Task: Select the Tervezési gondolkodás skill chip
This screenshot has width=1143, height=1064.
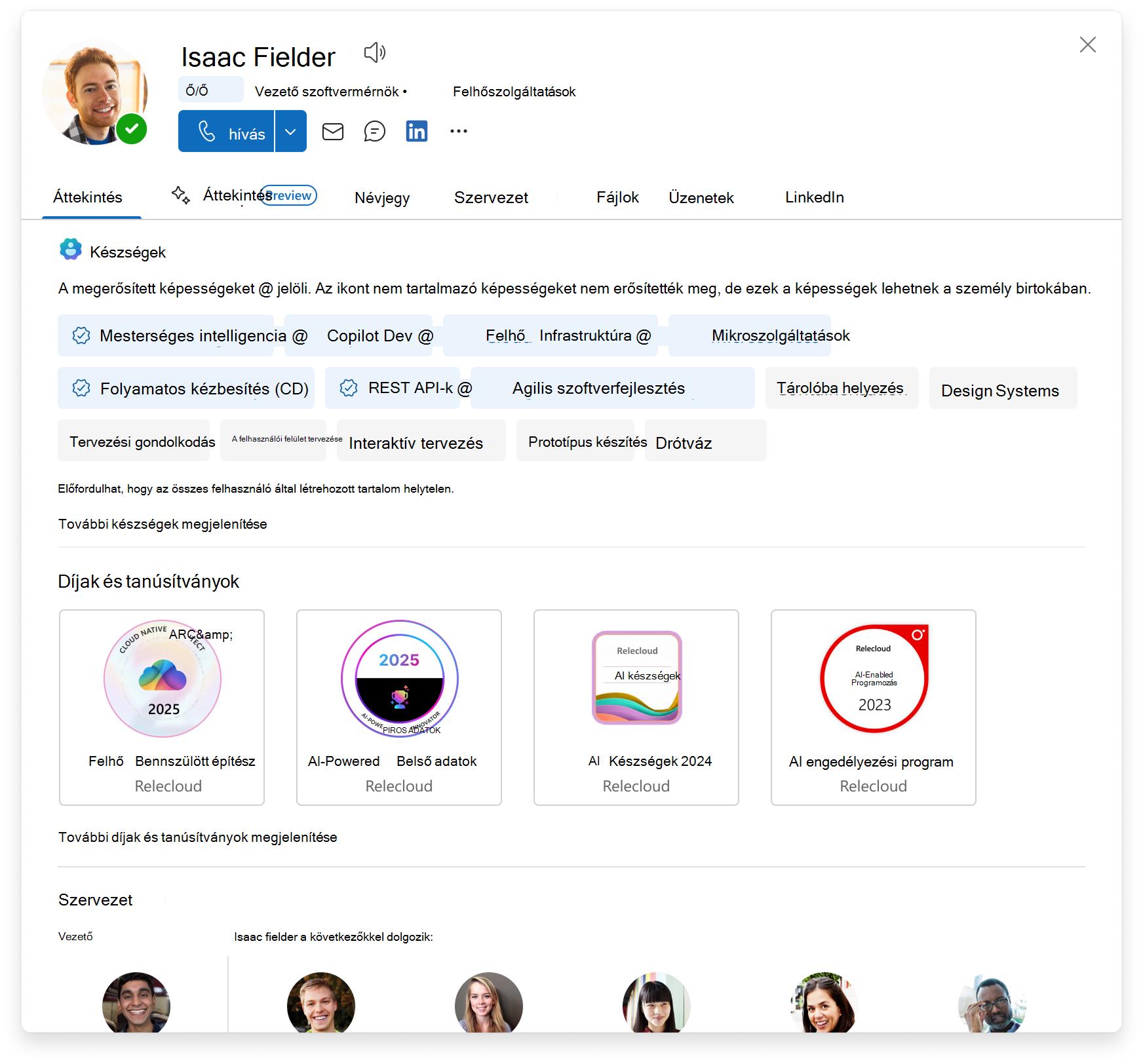Action: [x=134, y=440]
